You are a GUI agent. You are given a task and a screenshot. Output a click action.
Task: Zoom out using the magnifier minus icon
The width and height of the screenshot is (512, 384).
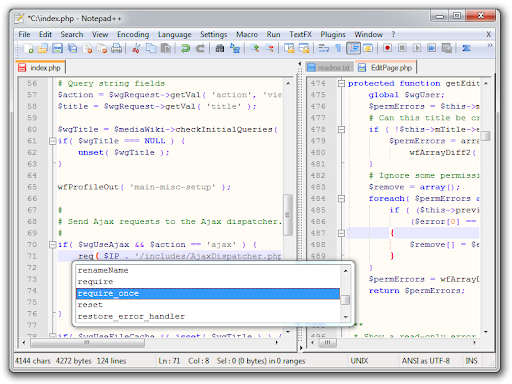coord(269,49)
